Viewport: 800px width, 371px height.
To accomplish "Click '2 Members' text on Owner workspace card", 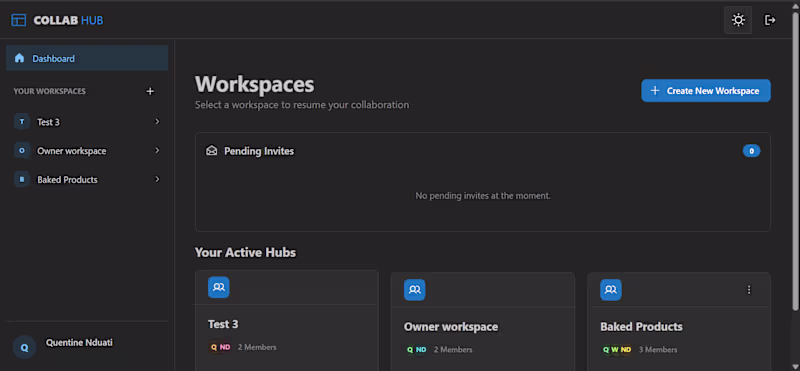I will coord(453,350).
